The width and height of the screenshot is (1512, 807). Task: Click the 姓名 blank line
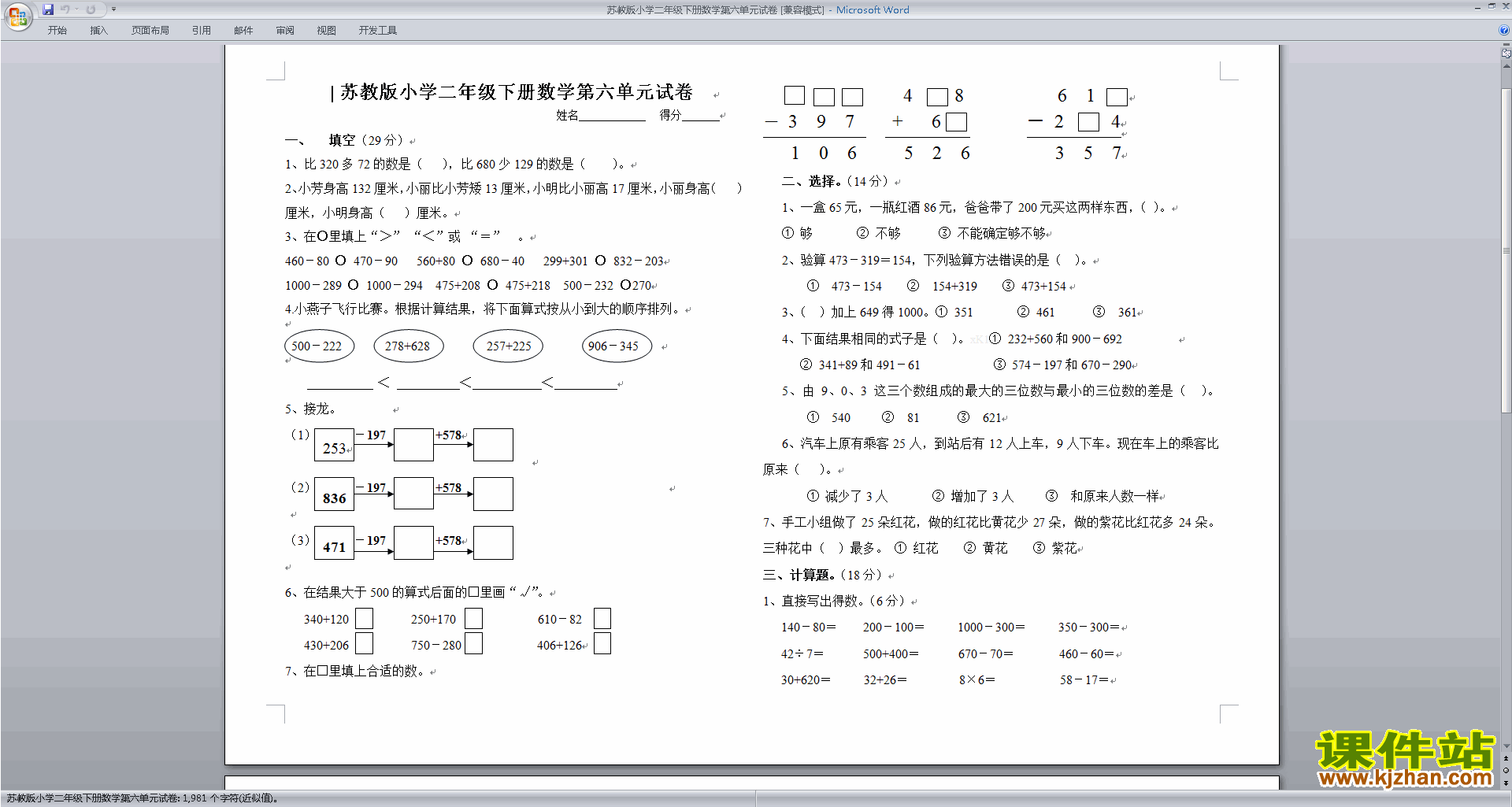pyautogui.click(x=612, y=116)
